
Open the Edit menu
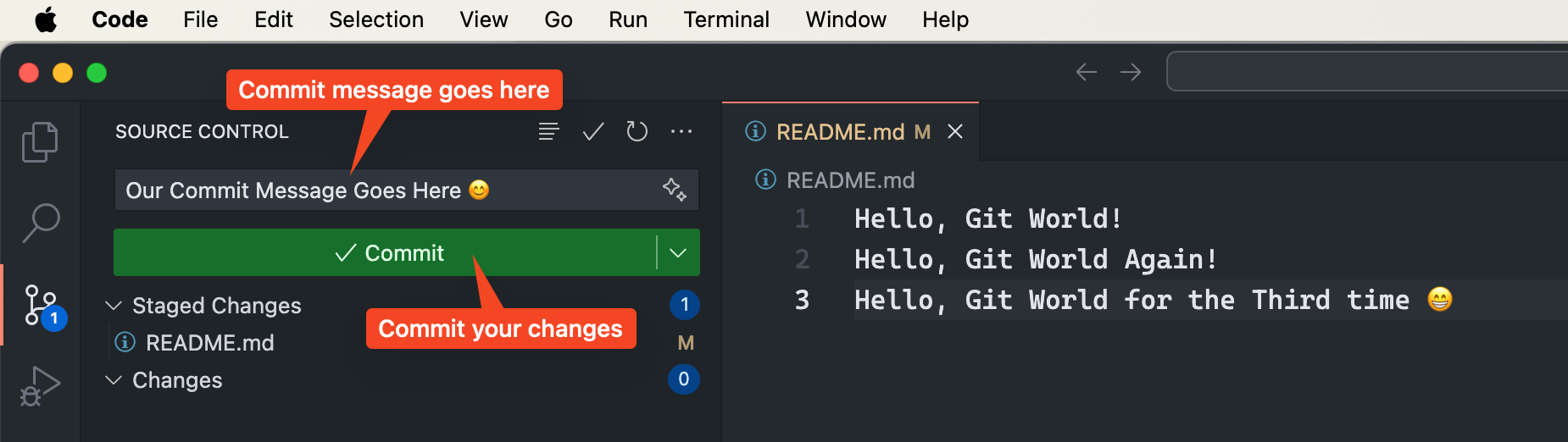(274, 19)
